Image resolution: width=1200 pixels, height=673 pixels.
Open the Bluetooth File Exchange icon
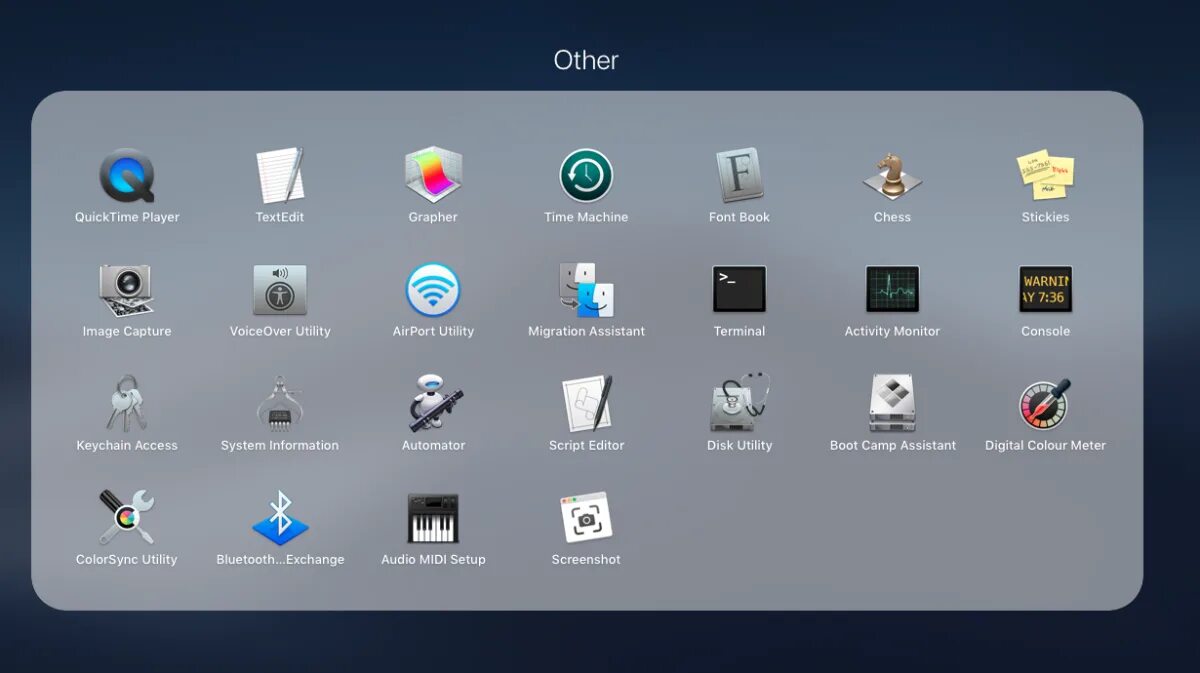click(280, 519)
